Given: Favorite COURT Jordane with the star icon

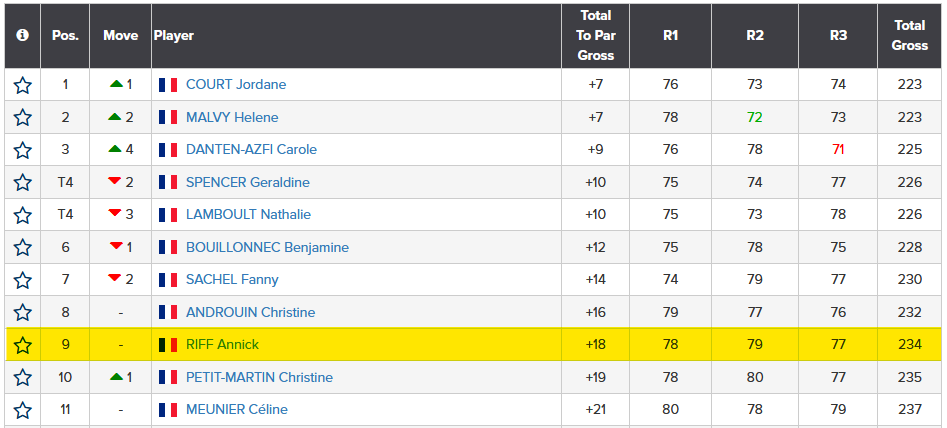Looking at the screenshot, I should [x=22, y=85].
